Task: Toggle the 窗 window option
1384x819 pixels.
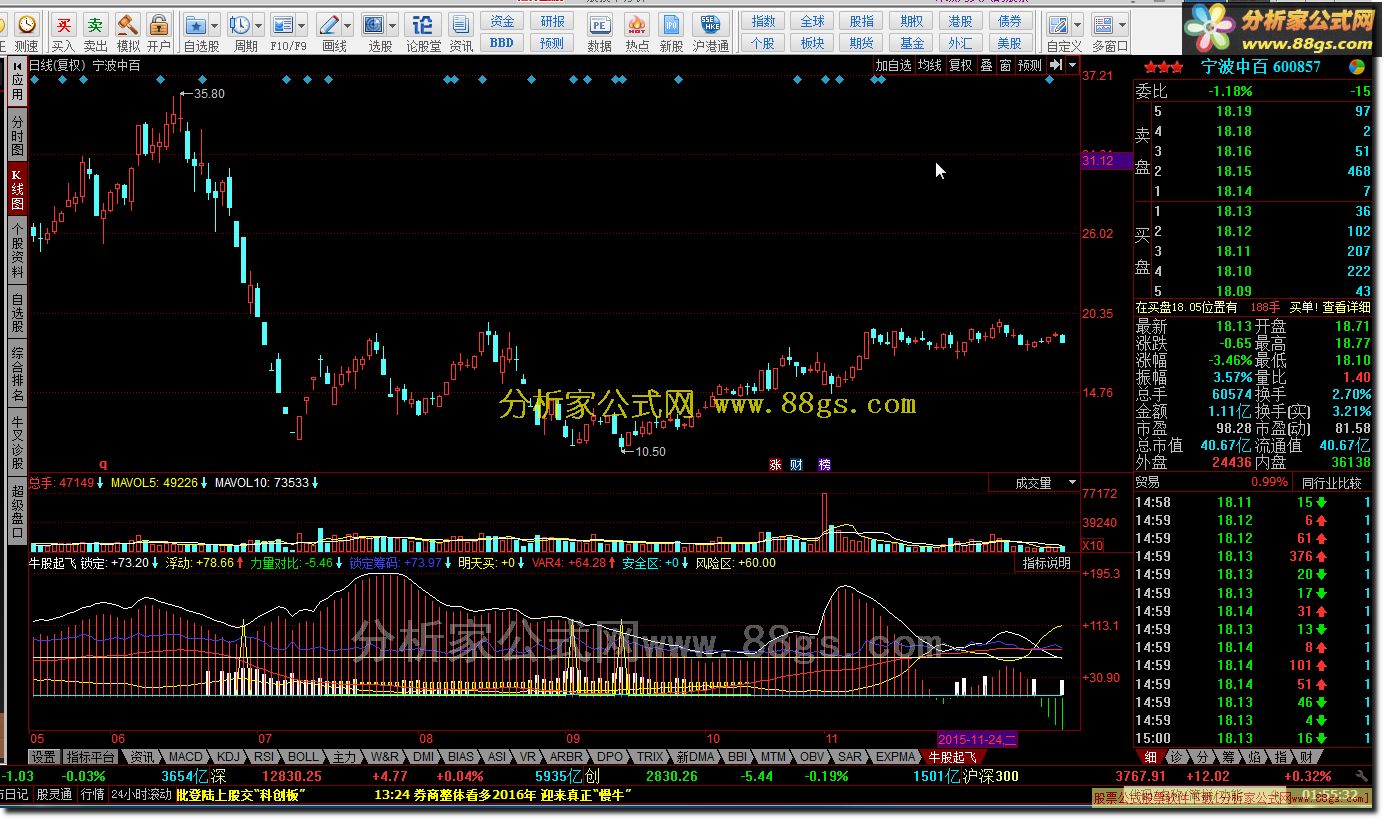Action: (1005, 65)
